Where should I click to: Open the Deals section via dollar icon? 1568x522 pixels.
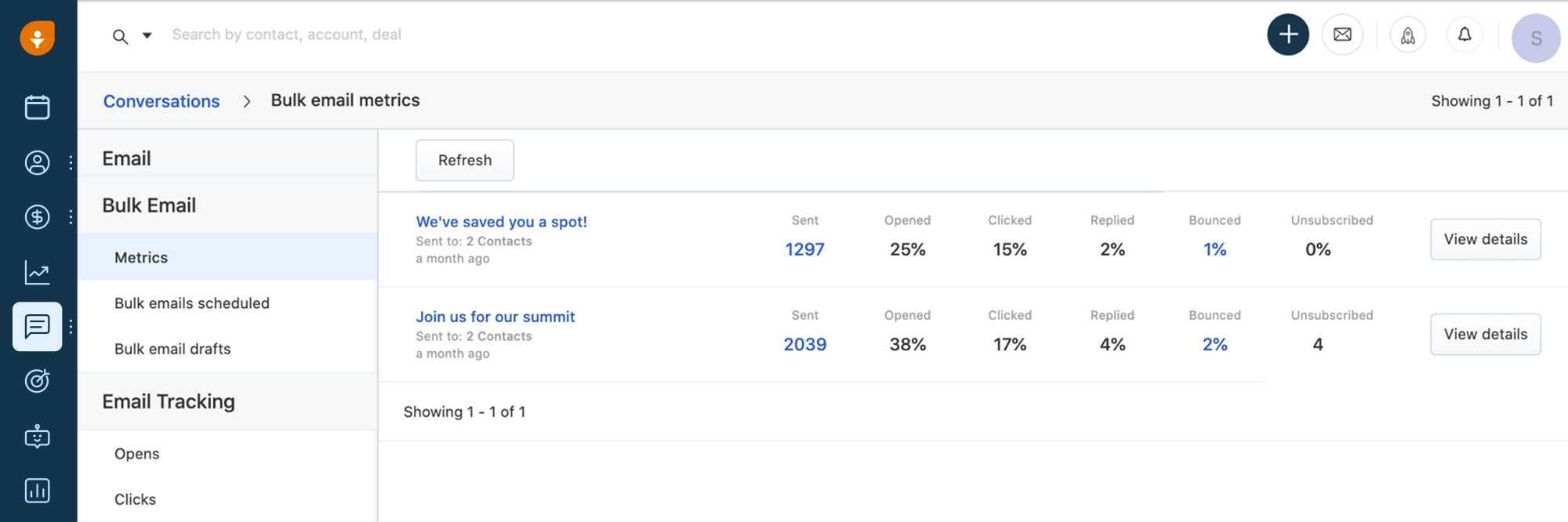[x=38, y=217]
